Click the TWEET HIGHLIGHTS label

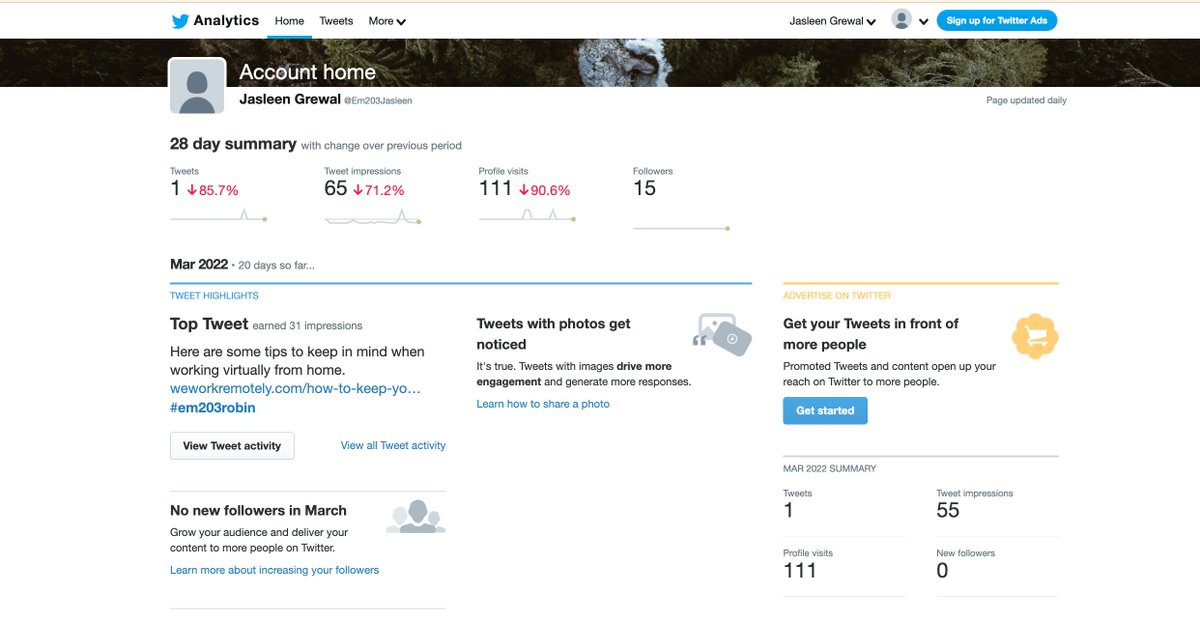pyautogui.click(x=214, y=296)
